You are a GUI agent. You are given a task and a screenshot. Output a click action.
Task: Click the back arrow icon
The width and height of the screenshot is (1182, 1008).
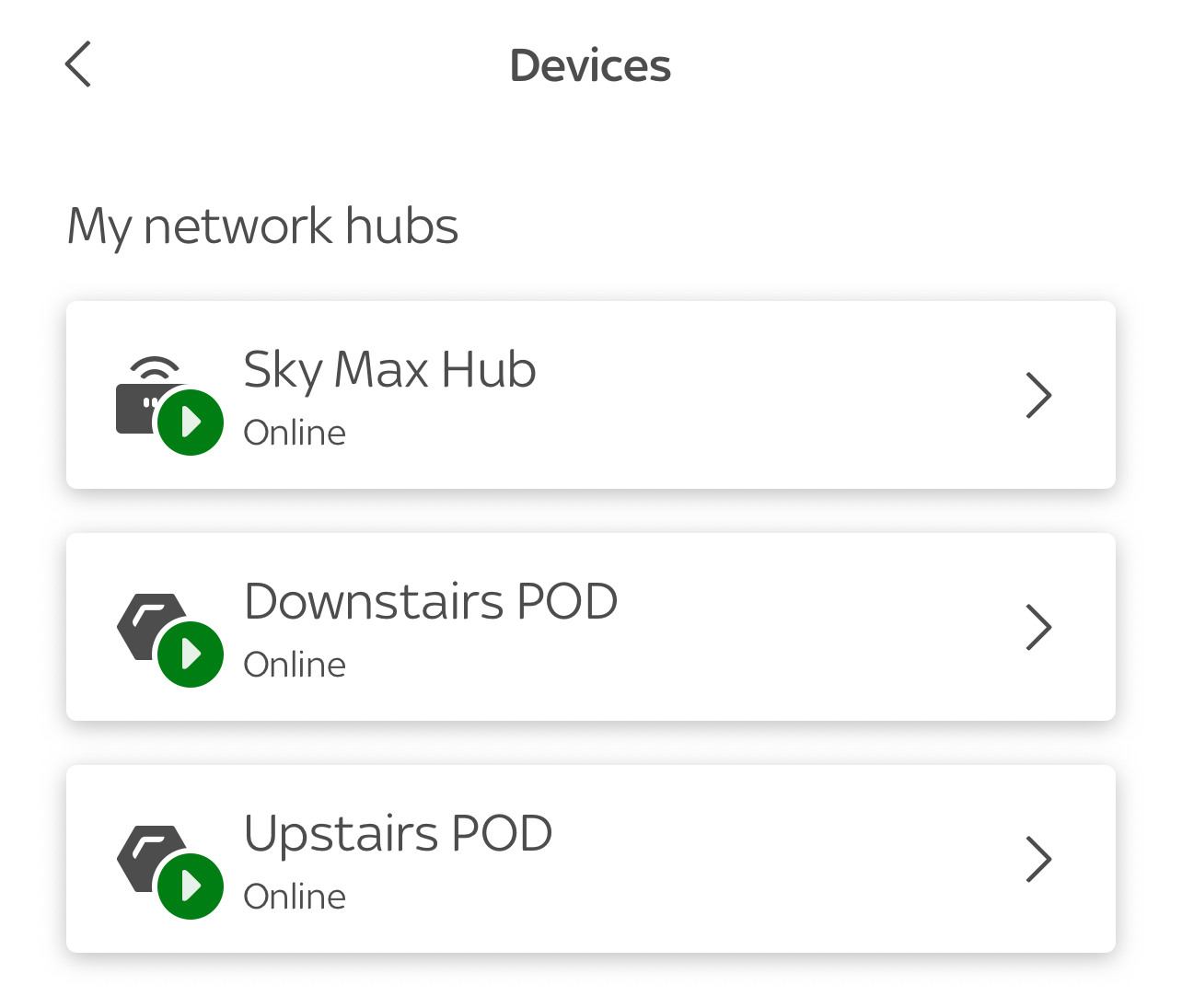(x=77, y=64)
